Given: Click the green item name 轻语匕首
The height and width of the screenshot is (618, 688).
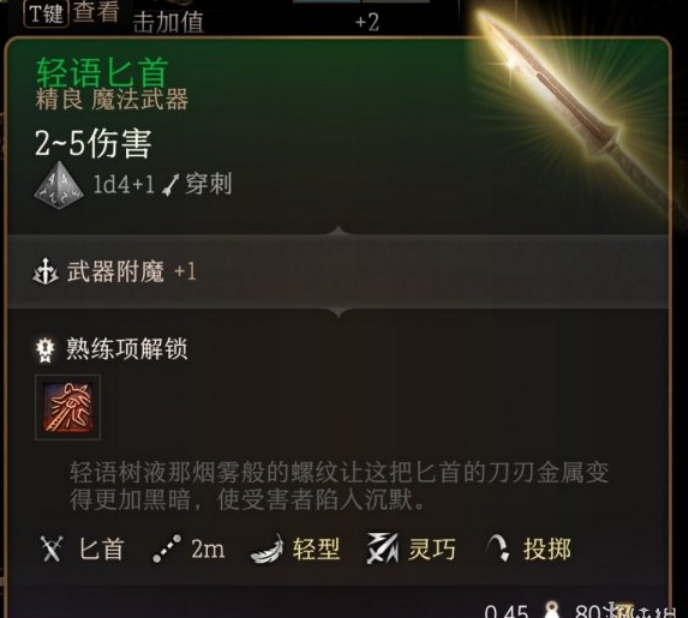Looking at the screenshot, I should (102, 72).
